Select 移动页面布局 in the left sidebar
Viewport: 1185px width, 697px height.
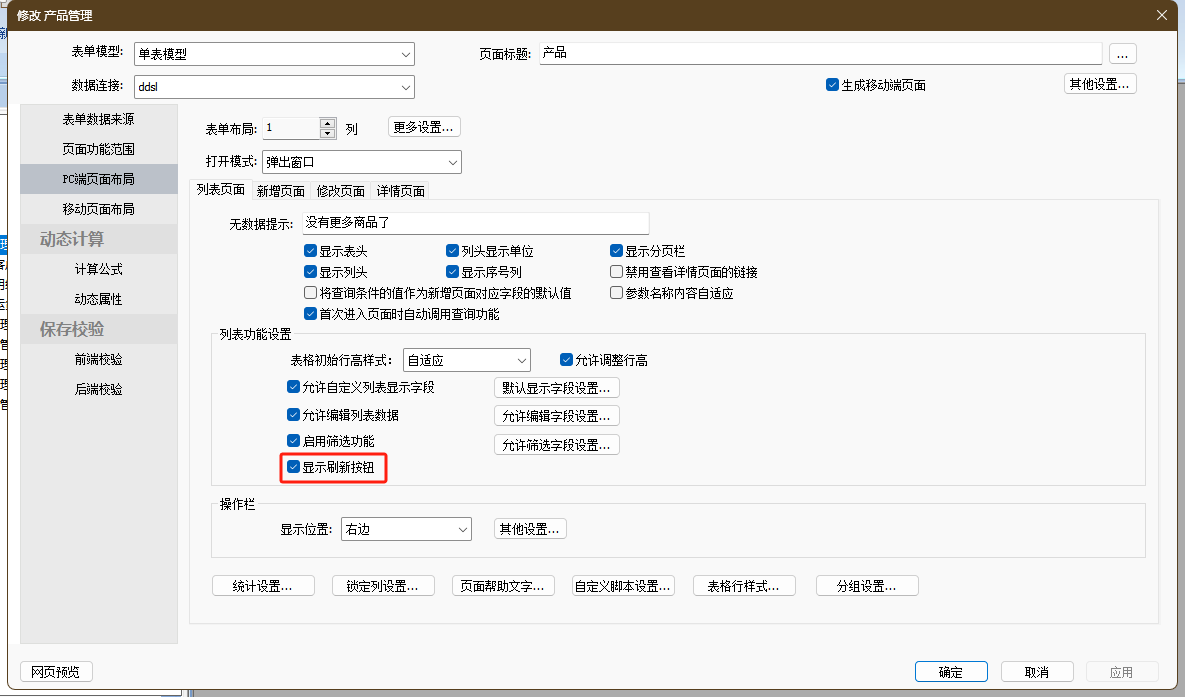click(98, 209)
